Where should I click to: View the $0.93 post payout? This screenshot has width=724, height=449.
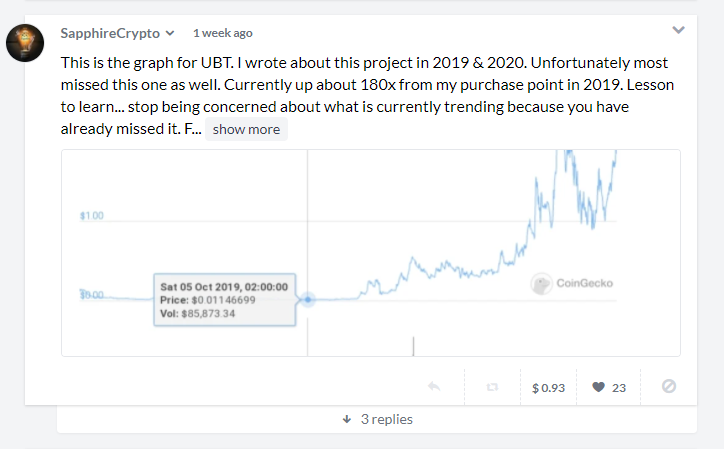coord(549,388)
